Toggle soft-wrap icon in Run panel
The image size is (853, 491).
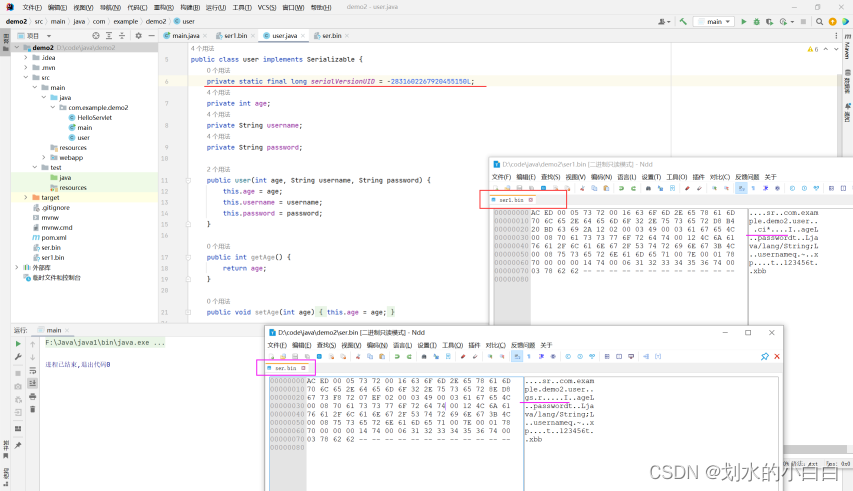point(33,370)
